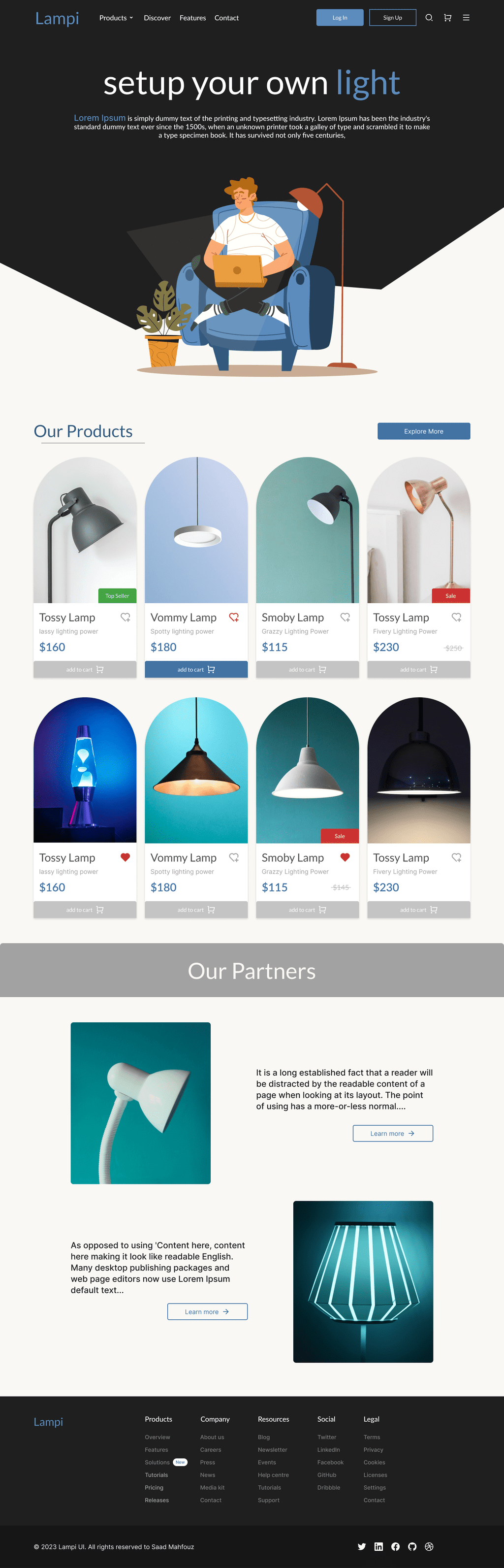
Task: Open the shopping cart icon in header
Action: tap(447, 18)
